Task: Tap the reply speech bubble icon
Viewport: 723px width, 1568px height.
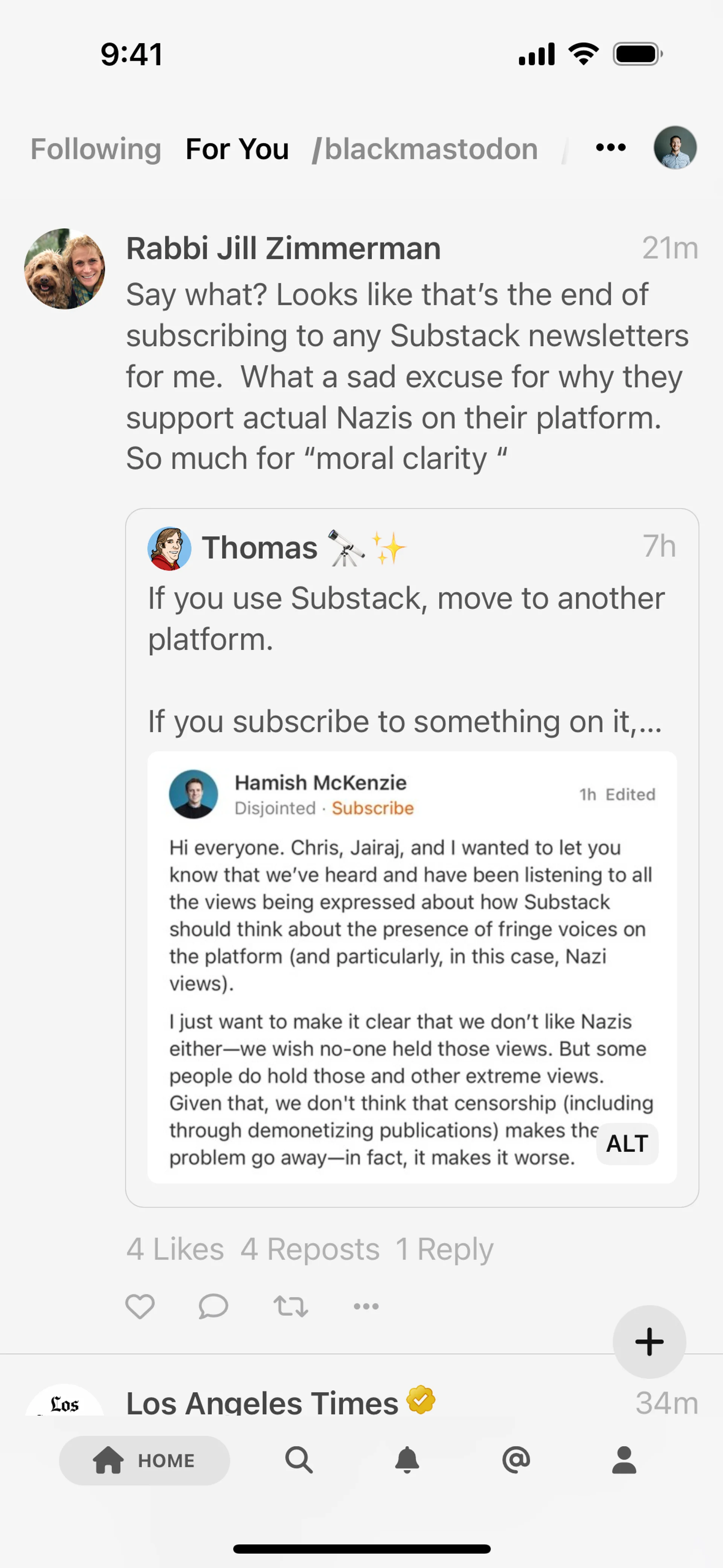Action: pos(213,1306)
